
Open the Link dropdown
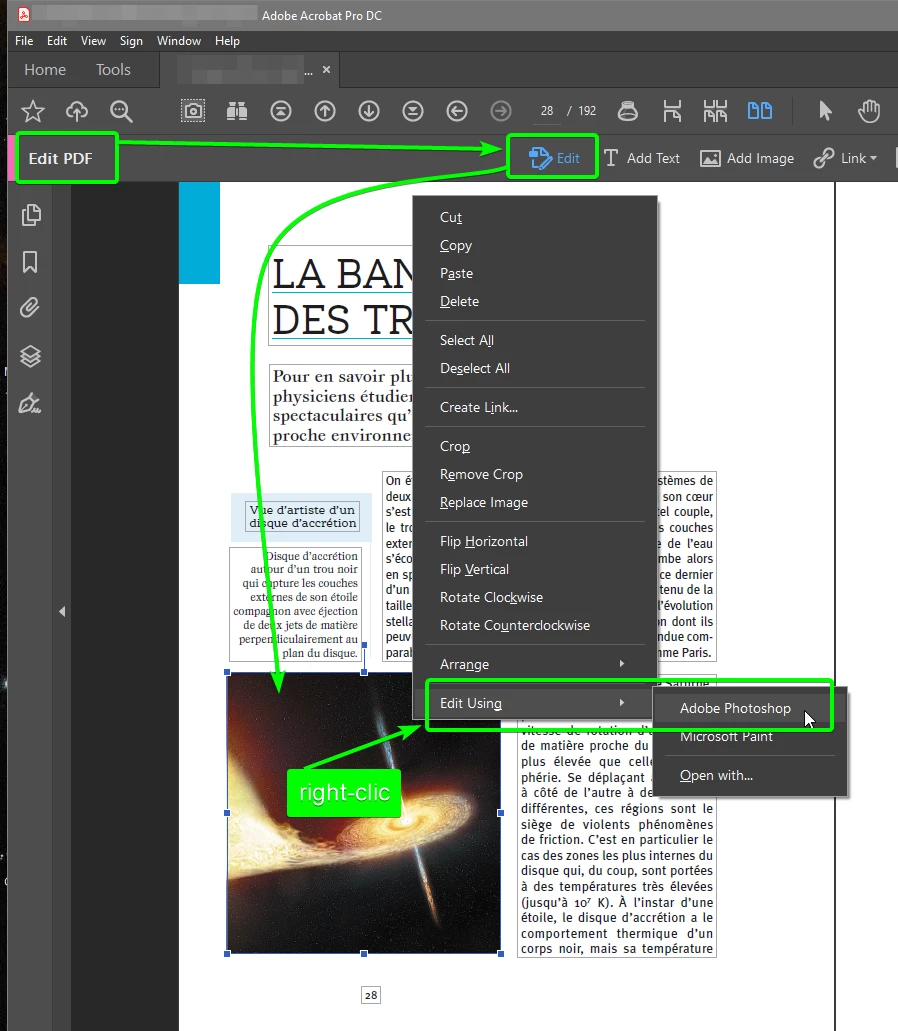tap(845, 158)
